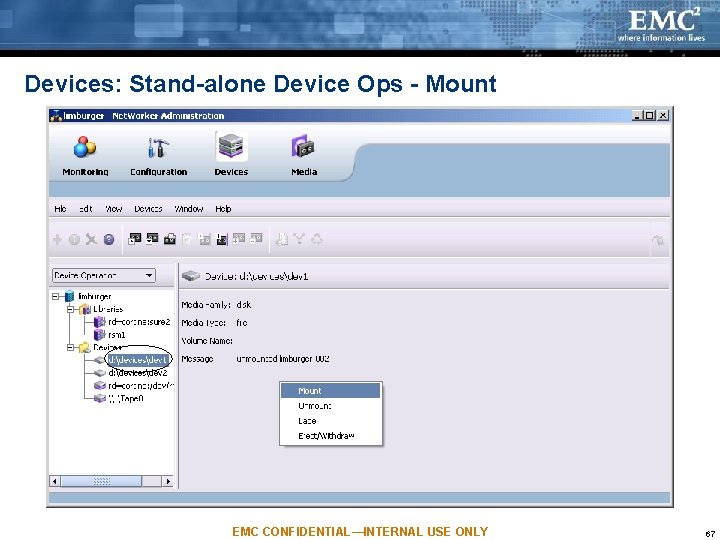Click the purple question mark help icon

[109, 239]
